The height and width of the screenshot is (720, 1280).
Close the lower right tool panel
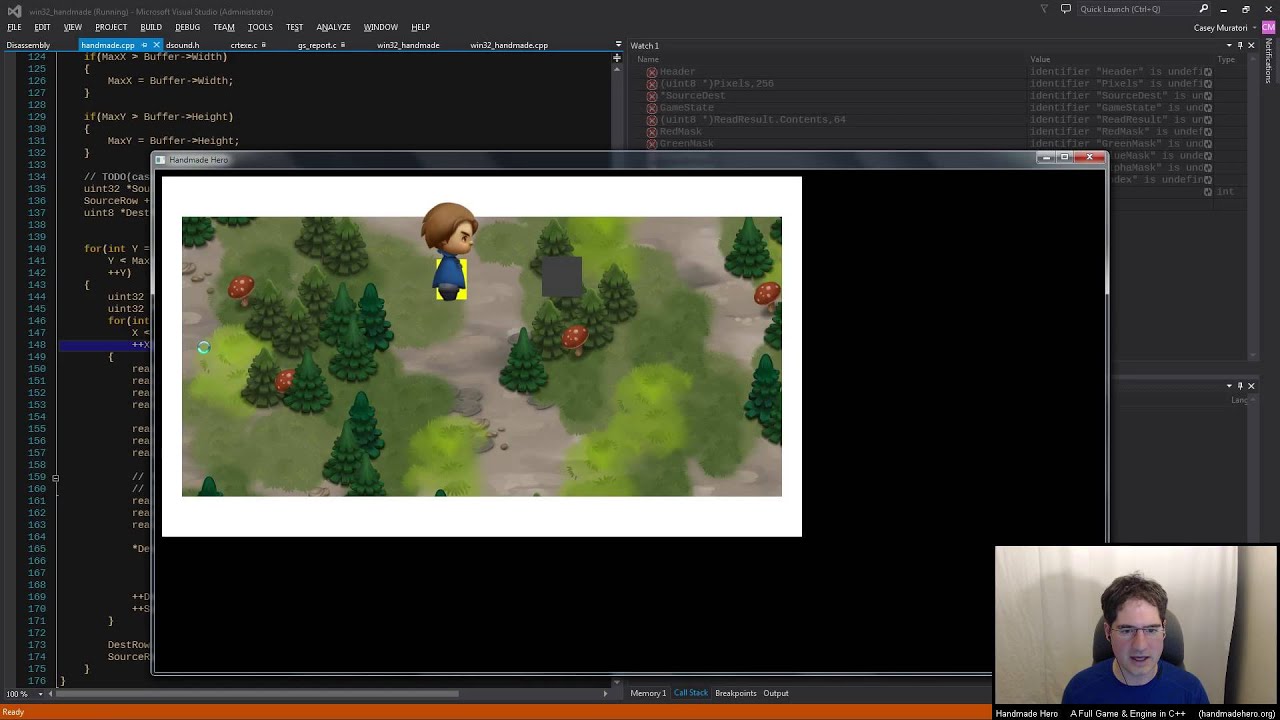pyautogui.click(x=1251, y=385)
